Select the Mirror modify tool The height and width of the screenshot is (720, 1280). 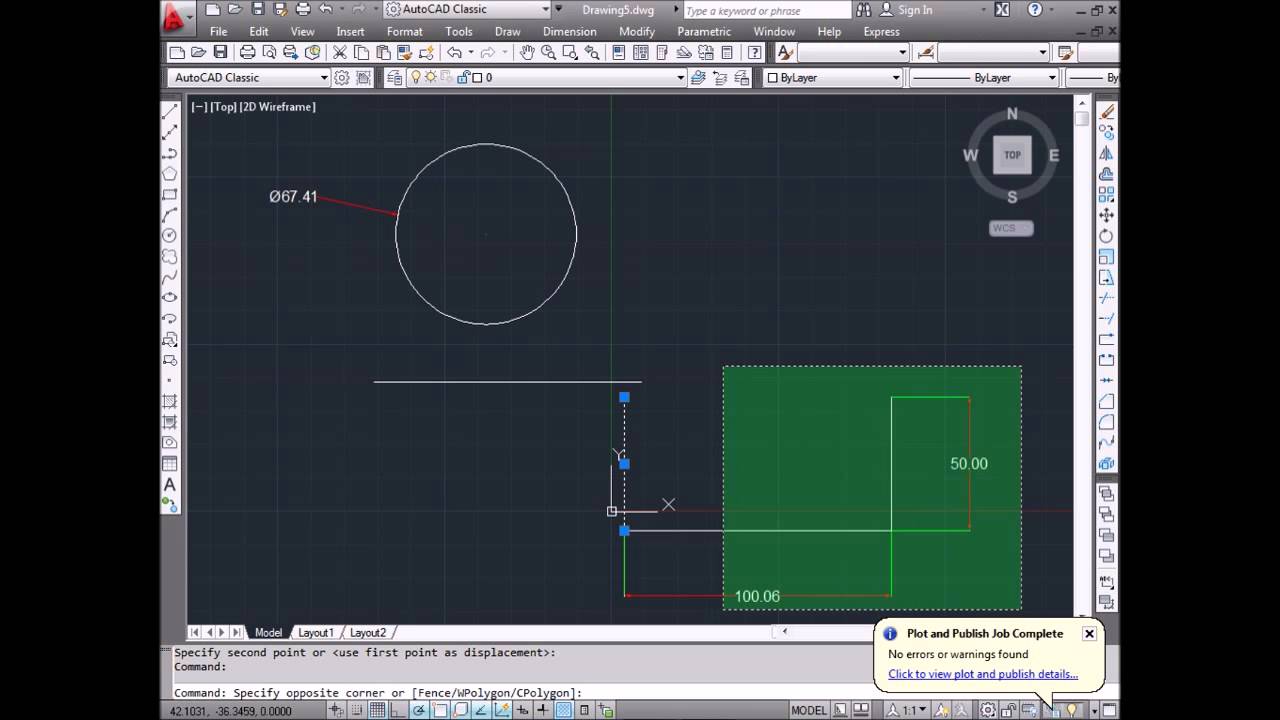coord(1106,153)
